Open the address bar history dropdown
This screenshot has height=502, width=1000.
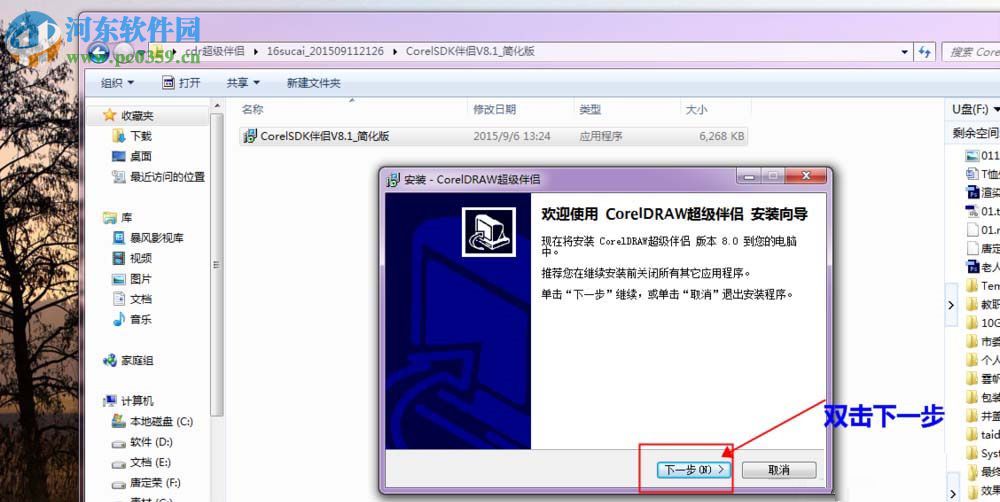[x=904, y=52]
